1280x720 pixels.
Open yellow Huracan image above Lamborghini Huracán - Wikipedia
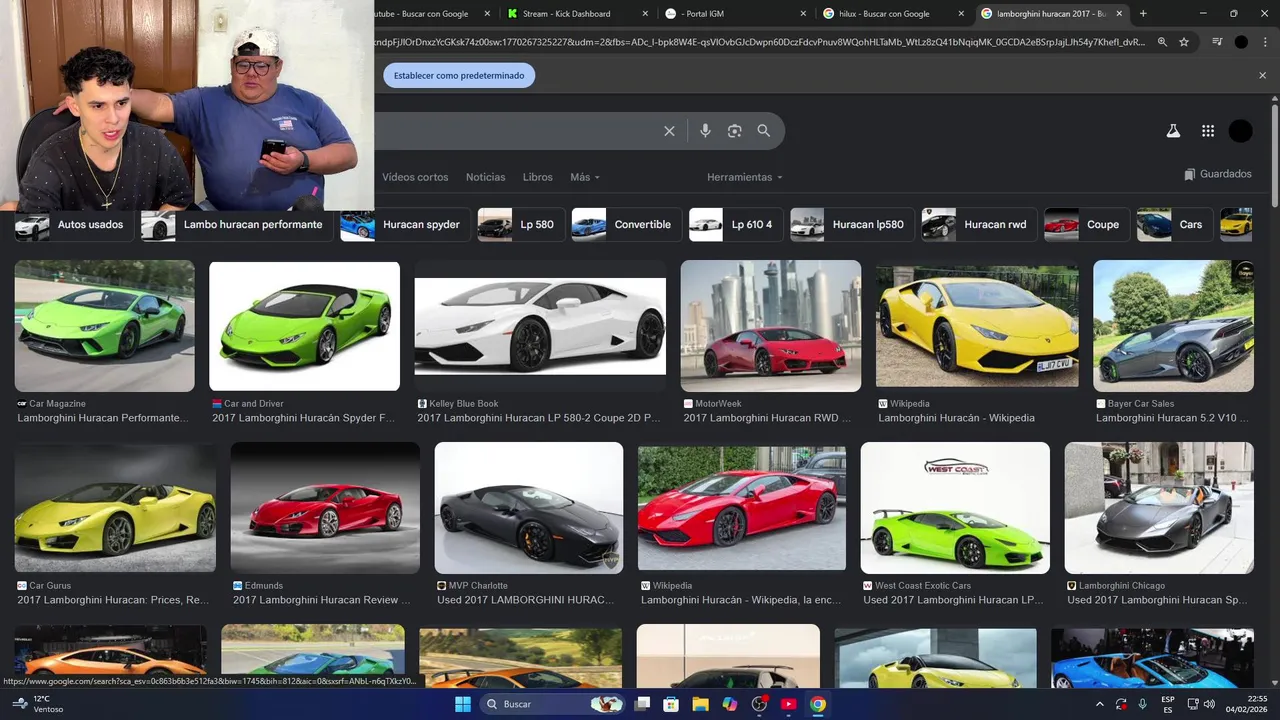pos(977,326)
